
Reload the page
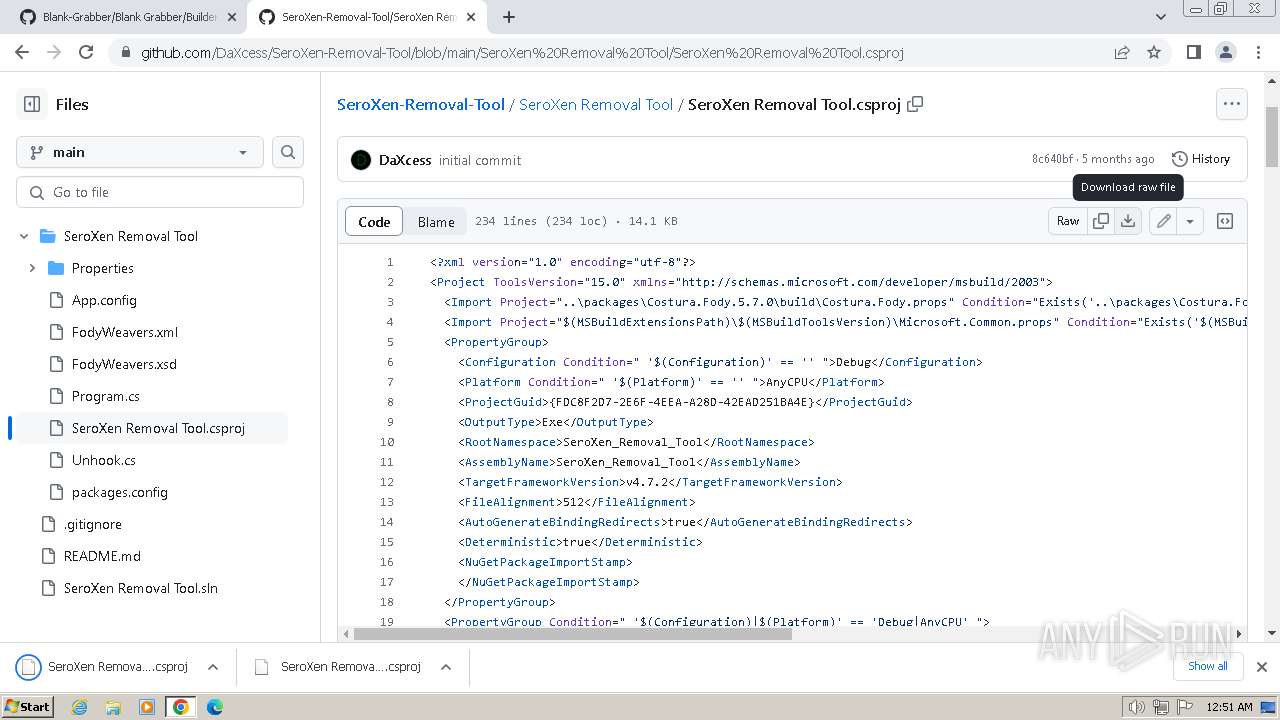[x=86, y=52]
